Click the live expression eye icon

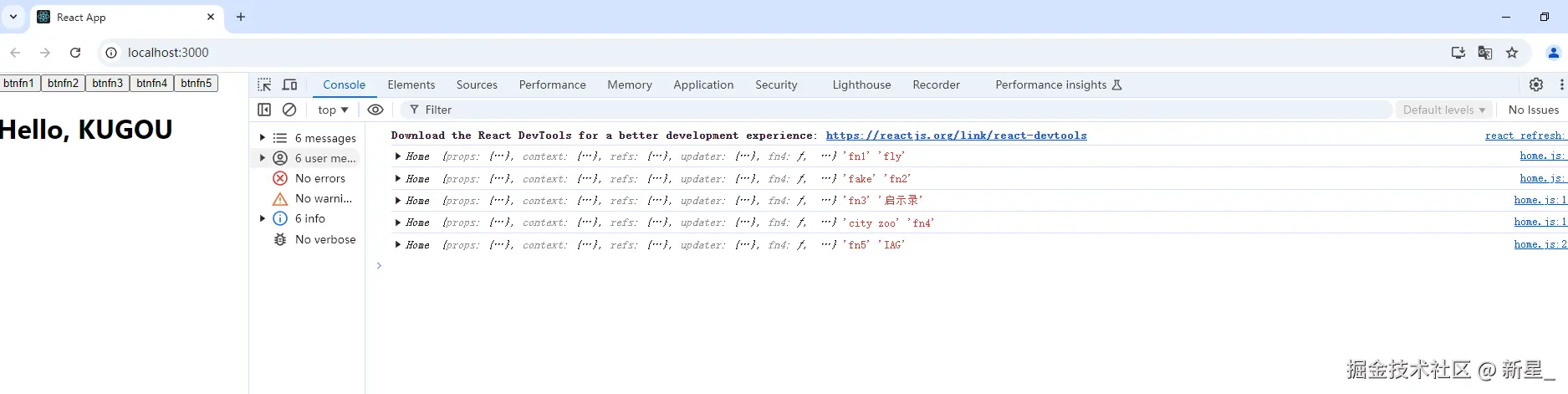tap(375, 110)
